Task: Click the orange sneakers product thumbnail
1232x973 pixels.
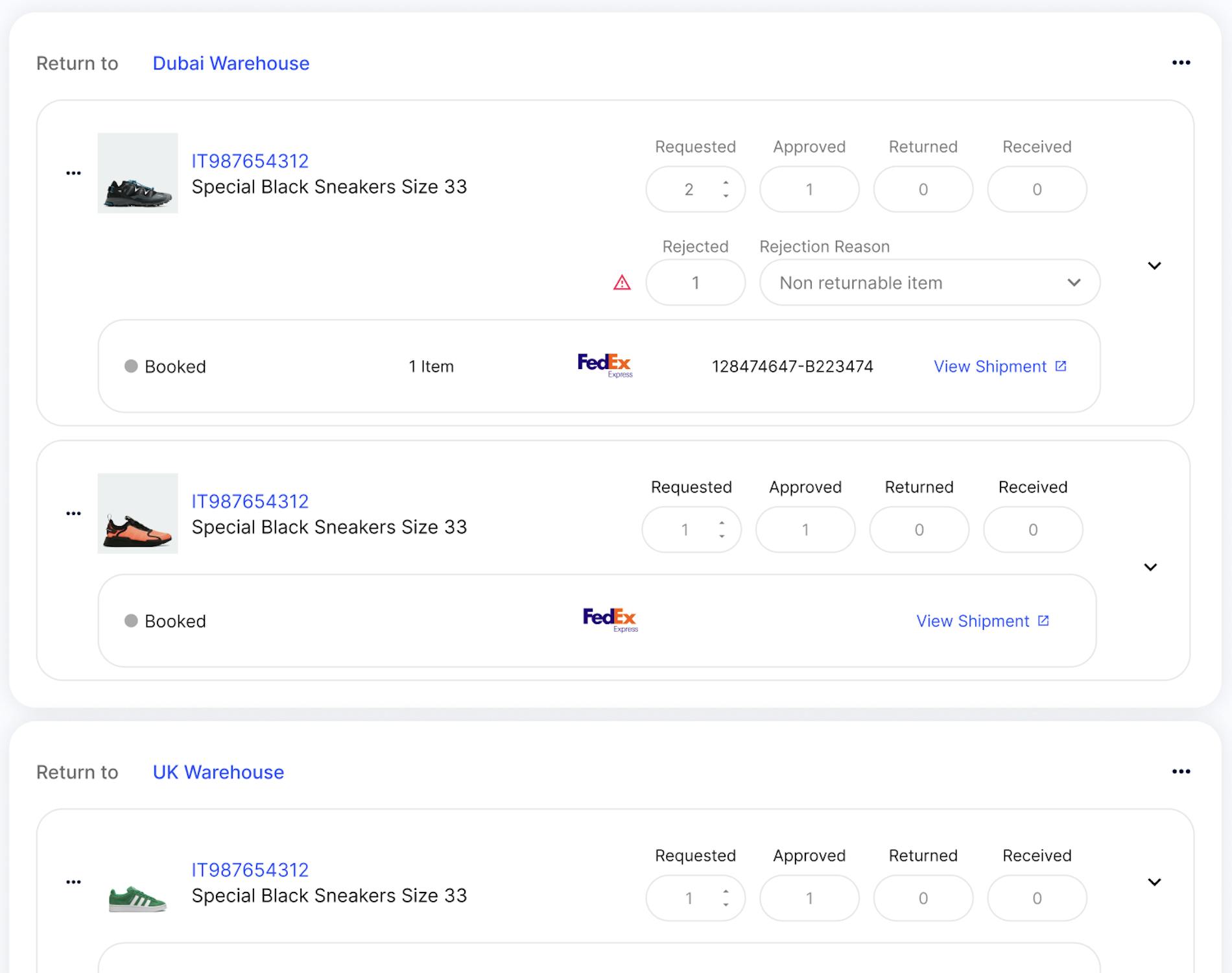Action: (x=137, y=514)
